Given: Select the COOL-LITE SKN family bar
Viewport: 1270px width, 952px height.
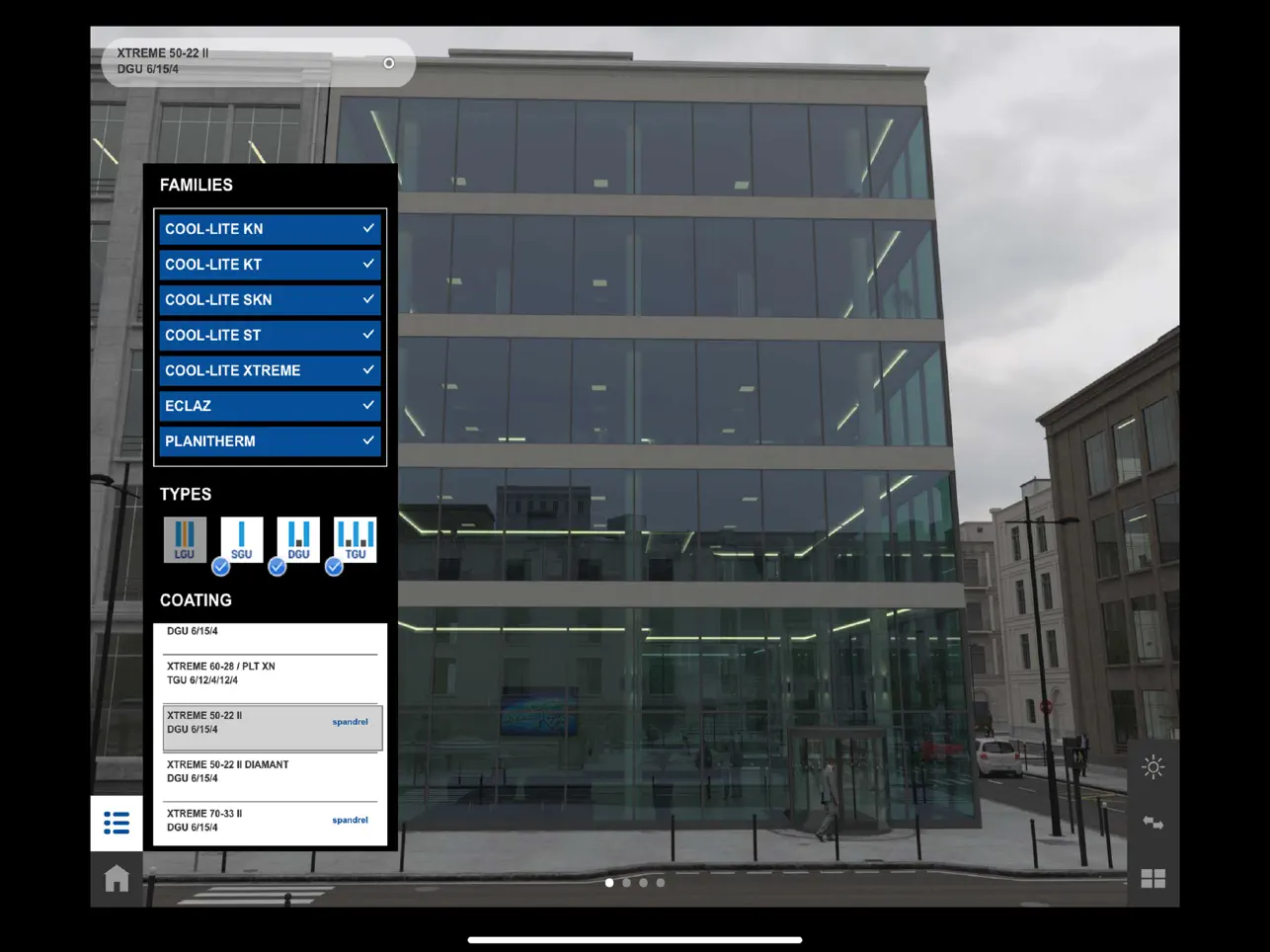Looking at the screenshot, I should pos(269,299).
